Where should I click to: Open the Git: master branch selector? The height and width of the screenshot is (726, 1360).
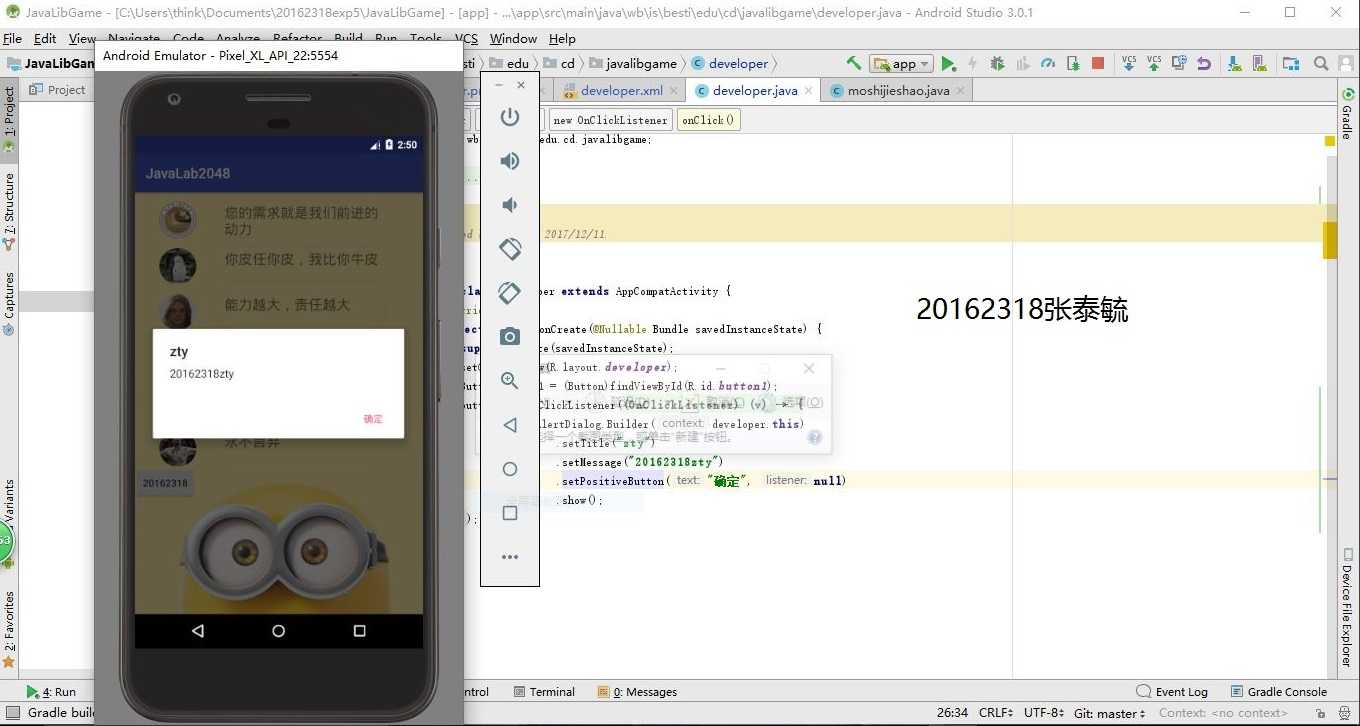click(x=1109, y=713)
